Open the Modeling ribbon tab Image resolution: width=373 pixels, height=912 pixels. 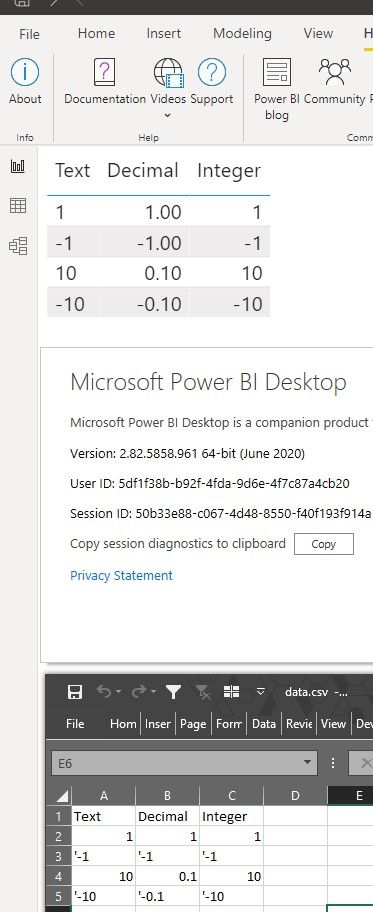242,34
